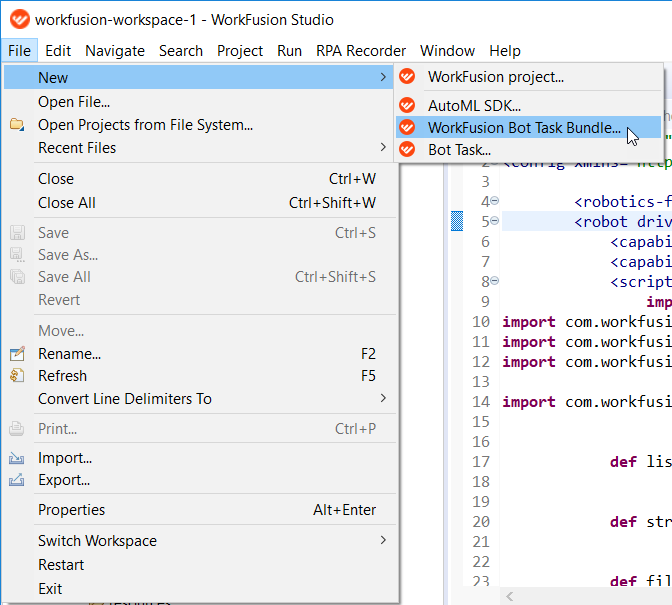The height and width of the screenshot is (605, 672).
Task: Choose WorkFusion project... from New submenu
Action: [x=528, y=77]
